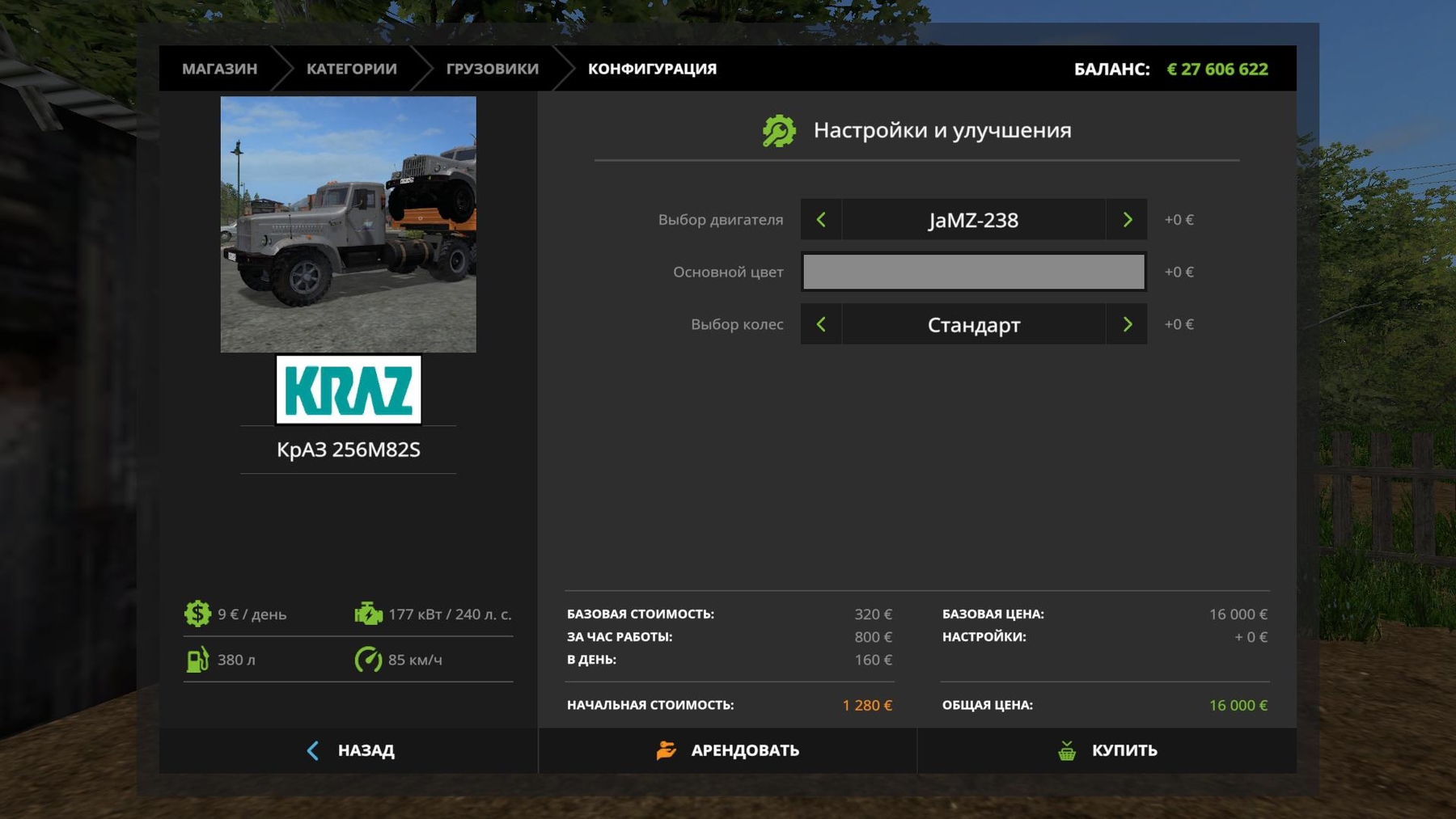Viewport: 1456px width, 819px height.
Task: Return to Грузовики breadcrumb tab
Action: (x=492, y=69)
